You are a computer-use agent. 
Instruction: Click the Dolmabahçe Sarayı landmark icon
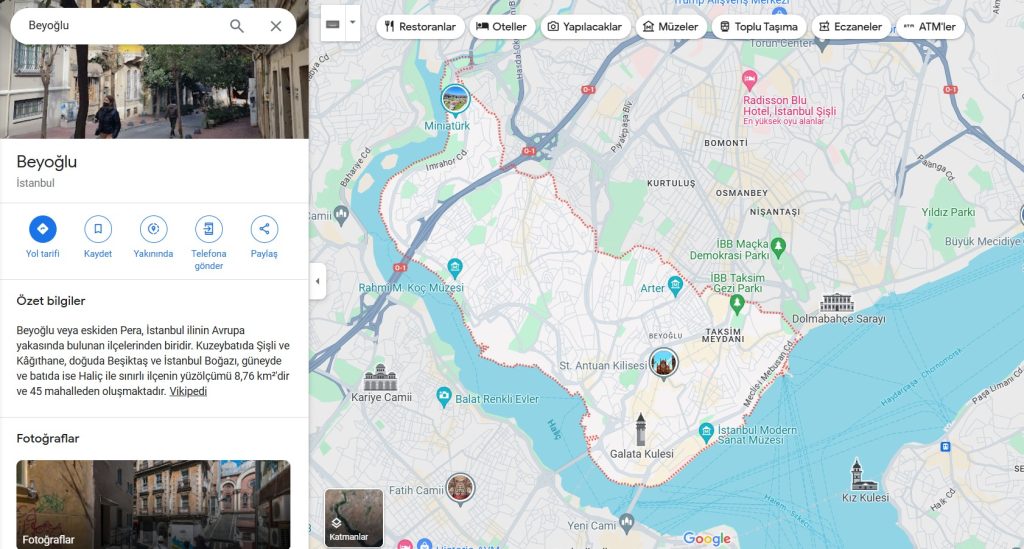837,302
